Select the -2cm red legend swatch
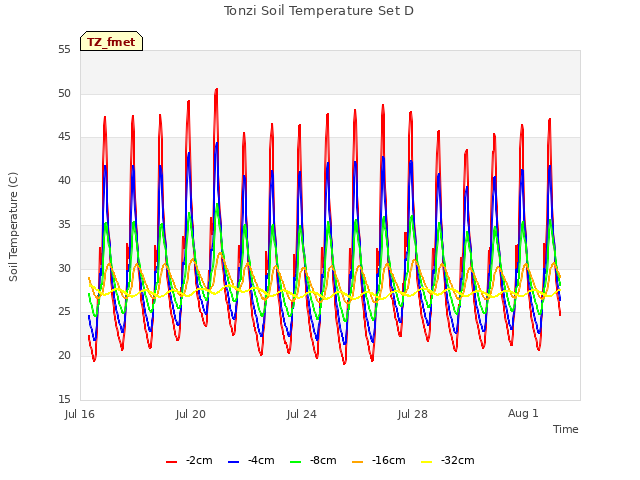The width and height of the screenshot is (640, 480). coord(171,462)
